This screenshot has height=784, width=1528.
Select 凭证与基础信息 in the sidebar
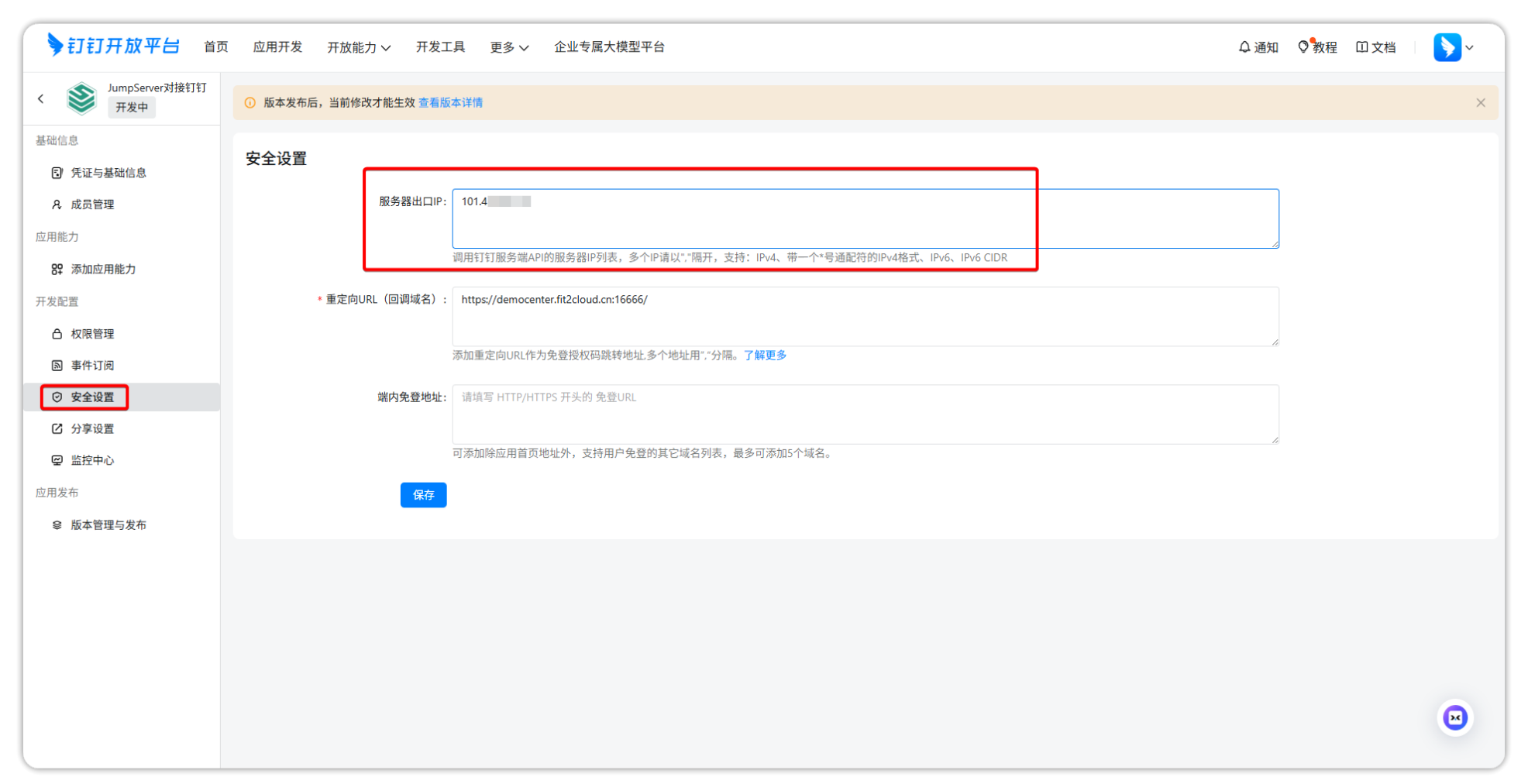[108, 173]
